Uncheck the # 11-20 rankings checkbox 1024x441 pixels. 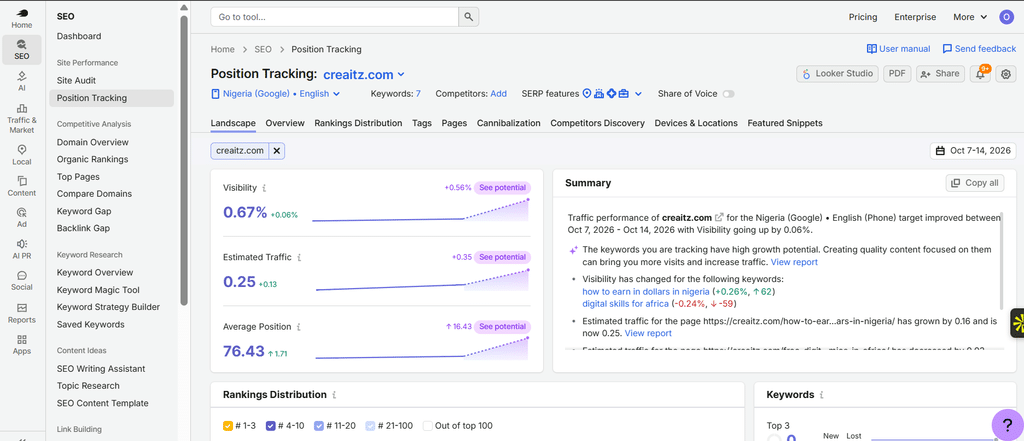click(x=319, y=426)
